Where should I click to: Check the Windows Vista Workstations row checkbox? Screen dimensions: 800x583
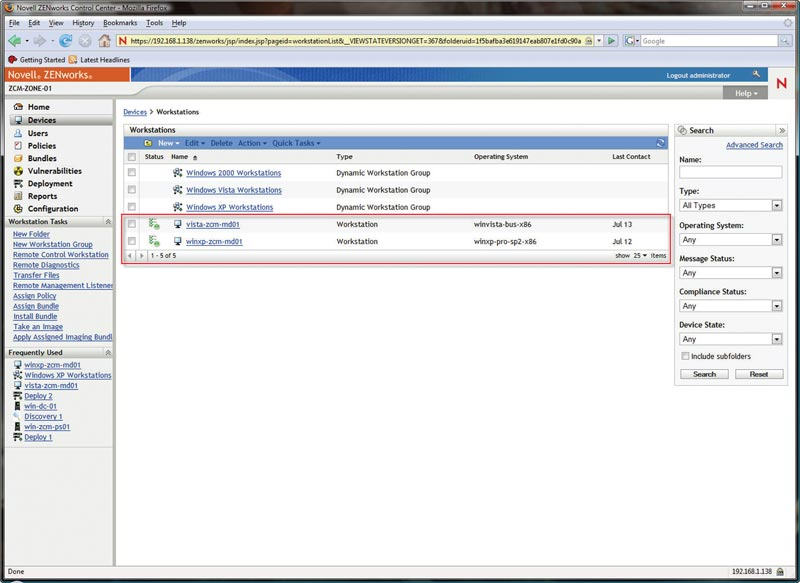coord(132,190)
